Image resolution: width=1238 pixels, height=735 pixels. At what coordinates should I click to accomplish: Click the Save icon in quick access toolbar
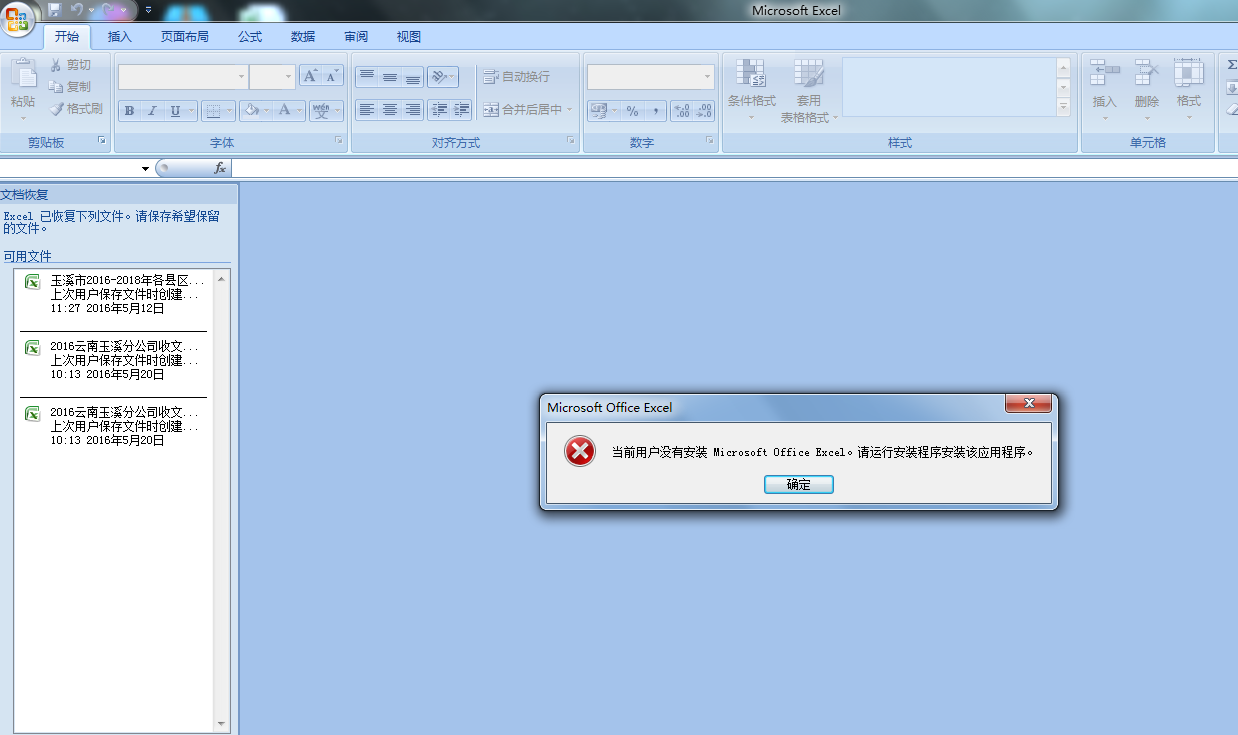[x=54, y=10]
